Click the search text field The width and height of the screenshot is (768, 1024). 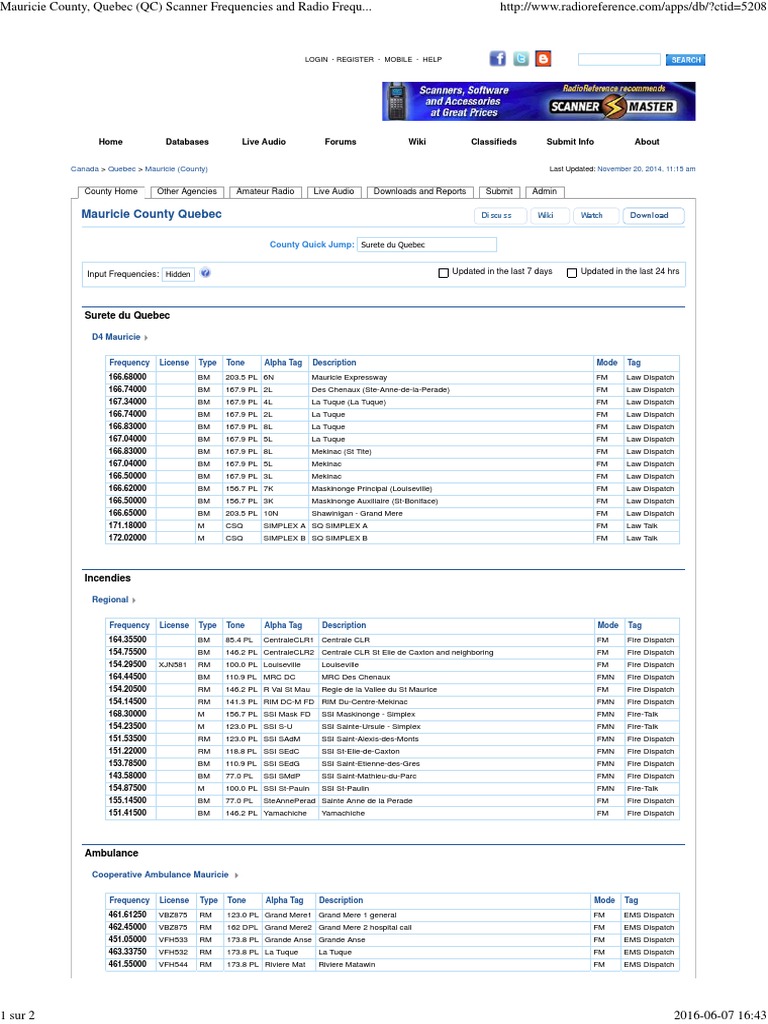619,60
